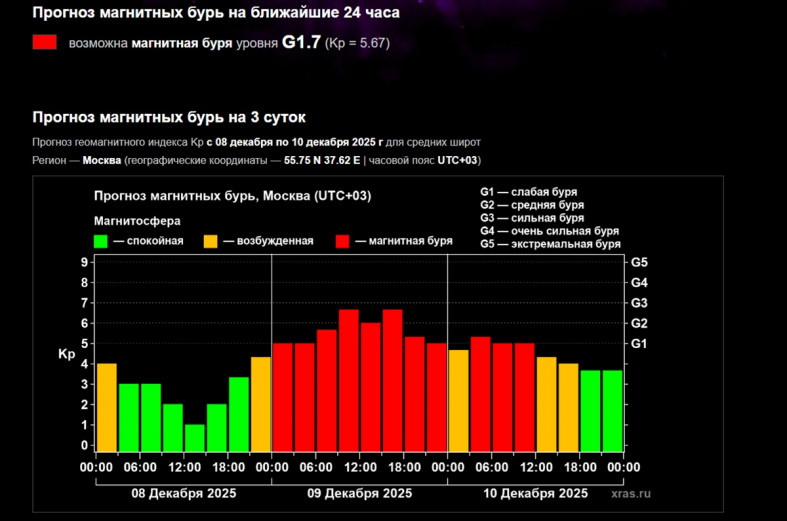Click the "10 Декабря 2025" date label

[x=535, y=493]
